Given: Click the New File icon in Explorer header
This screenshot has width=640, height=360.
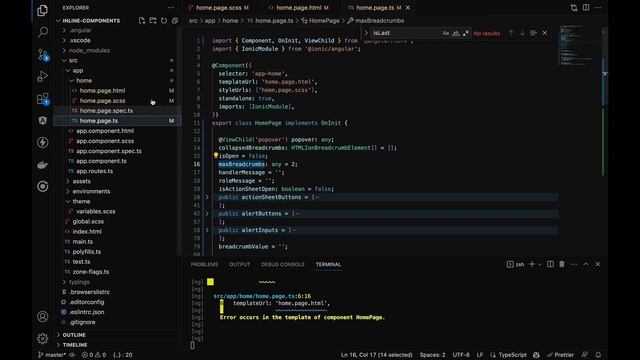Looking at the screenshot, I should click(142, 20).
